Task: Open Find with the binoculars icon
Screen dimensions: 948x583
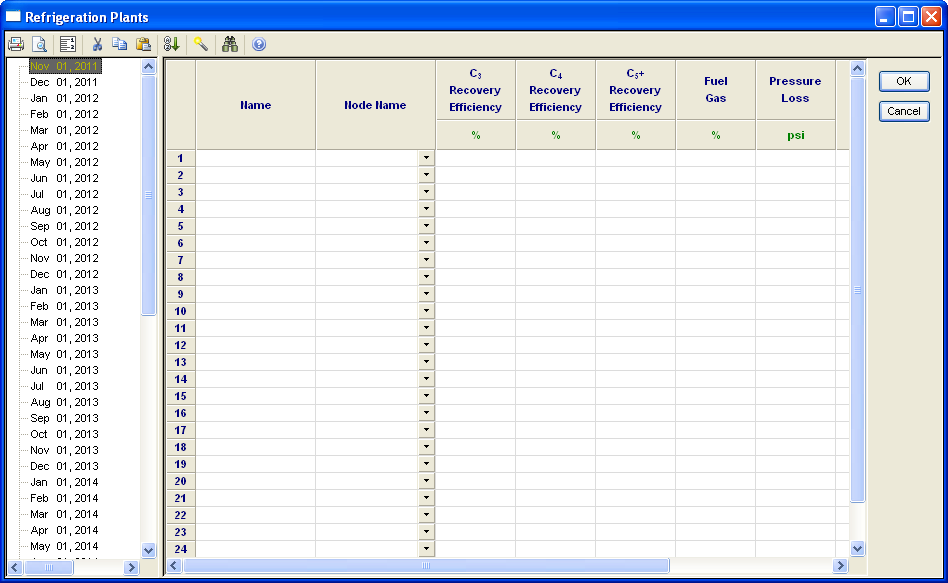Action: (230, 44)
